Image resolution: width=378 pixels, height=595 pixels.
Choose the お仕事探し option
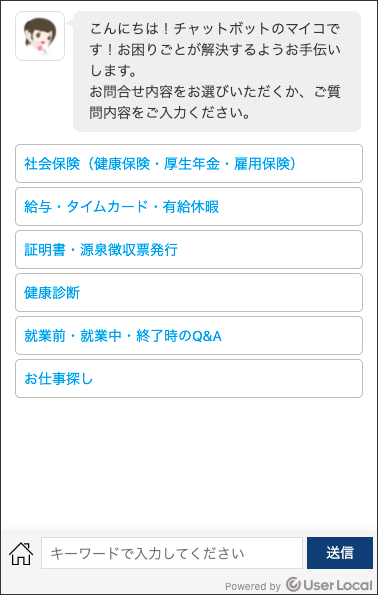189,379
